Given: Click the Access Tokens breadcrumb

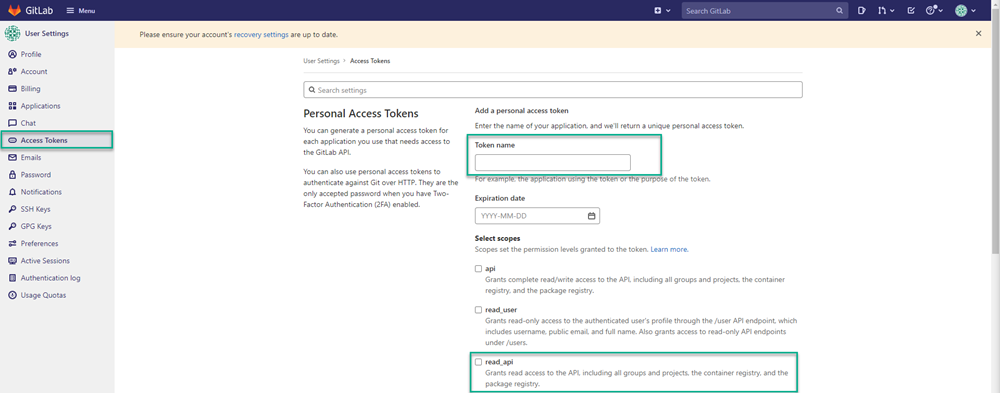Looking at the screenshot, I should tap(370, 61).
